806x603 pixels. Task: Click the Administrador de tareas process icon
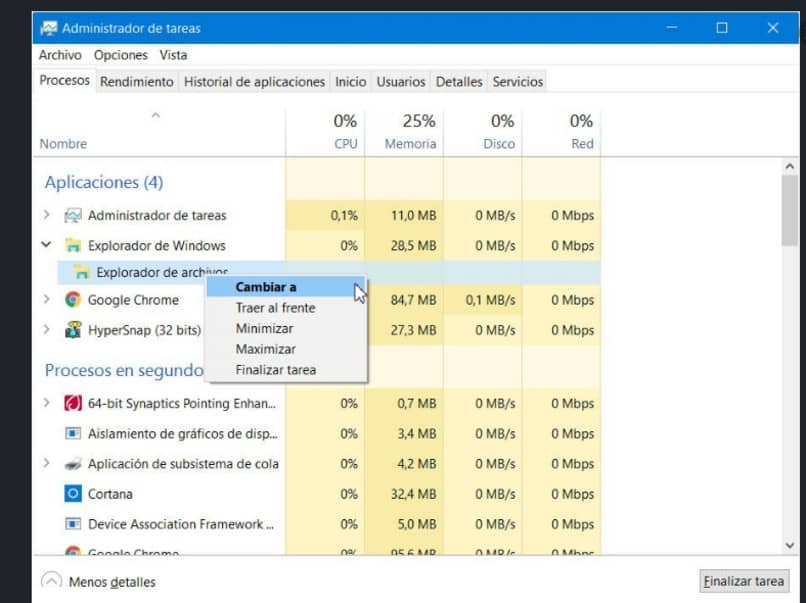(72, 215)
